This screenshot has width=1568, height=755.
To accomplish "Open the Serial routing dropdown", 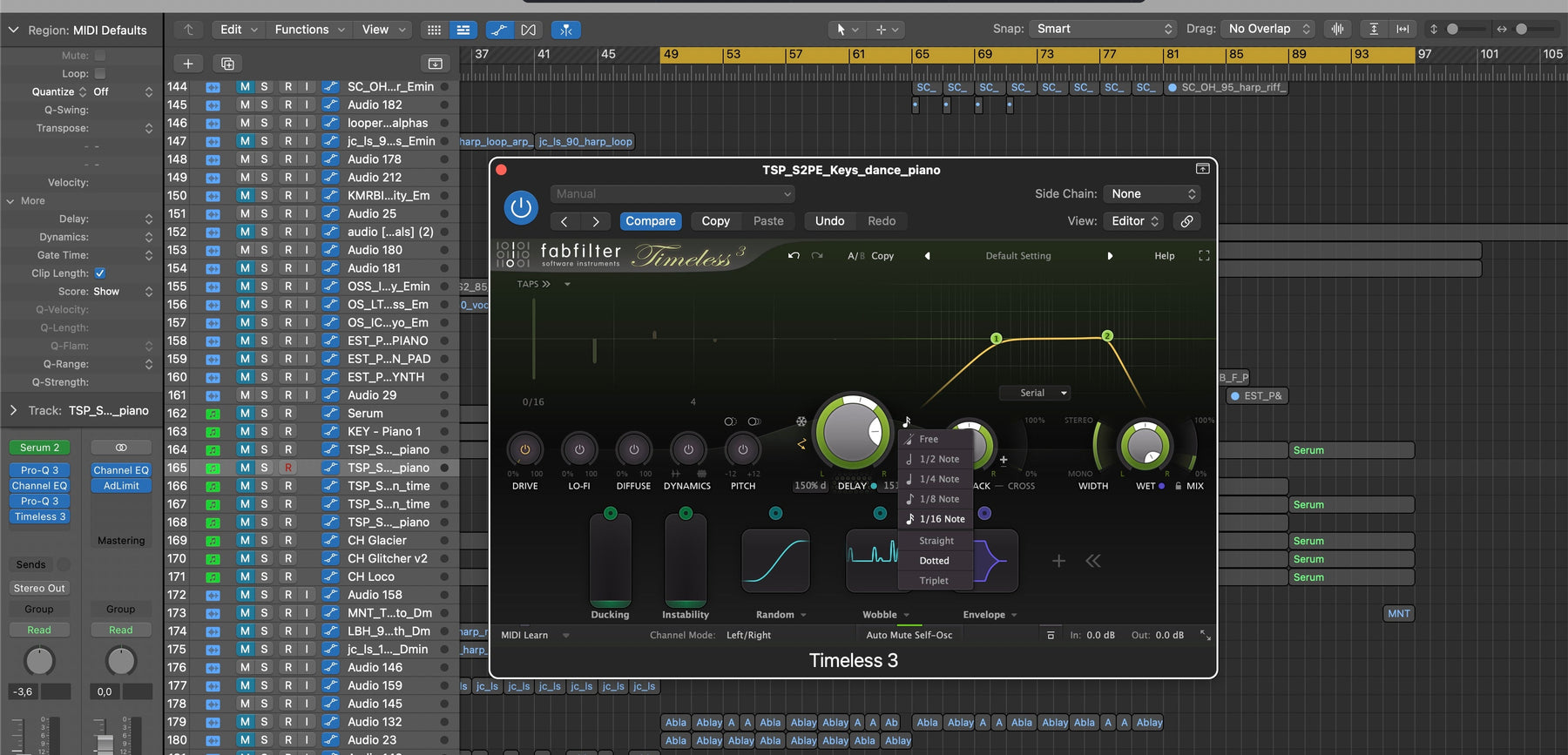I will (1034, 393).
